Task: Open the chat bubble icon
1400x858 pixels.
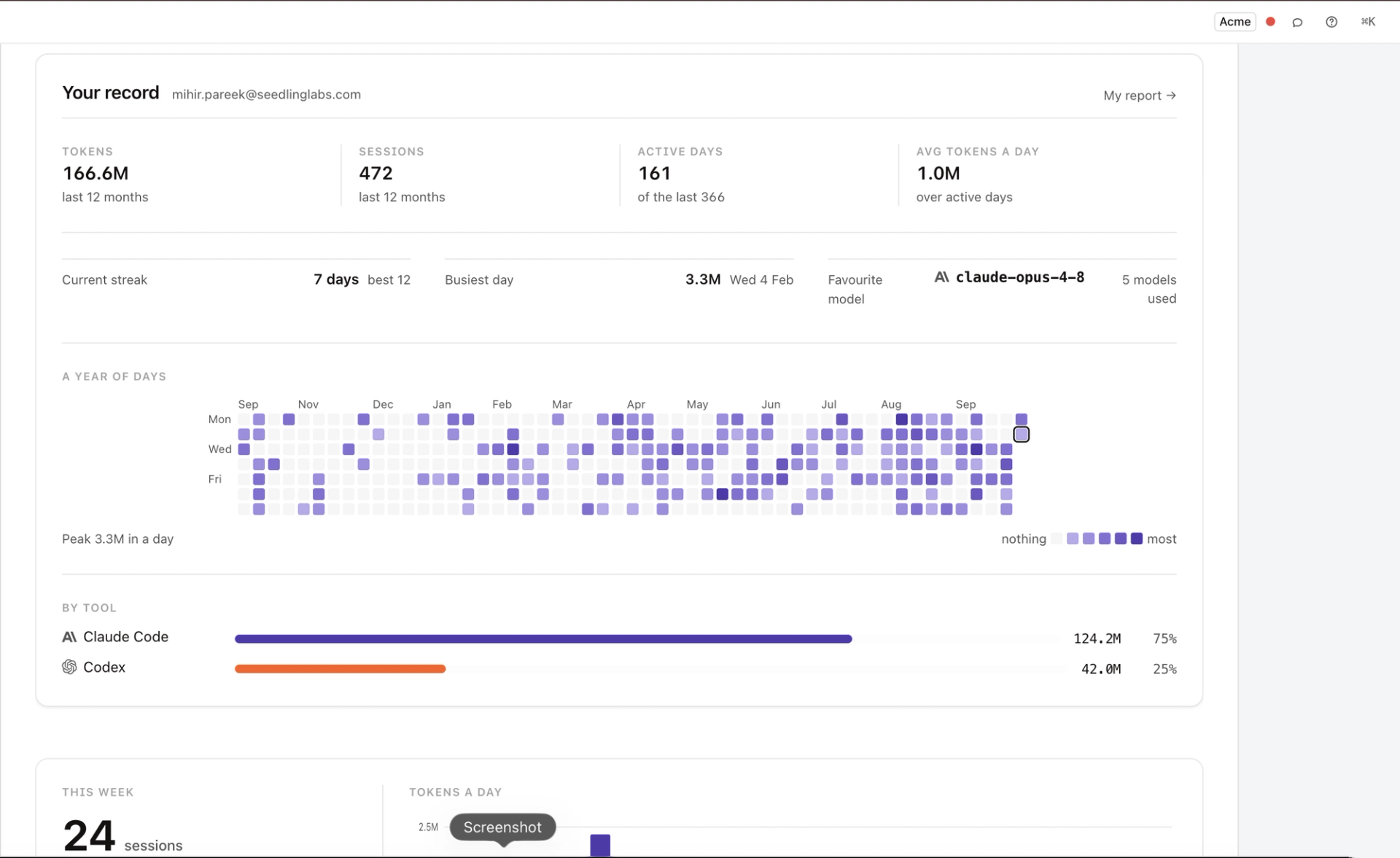Action: 1297,22
